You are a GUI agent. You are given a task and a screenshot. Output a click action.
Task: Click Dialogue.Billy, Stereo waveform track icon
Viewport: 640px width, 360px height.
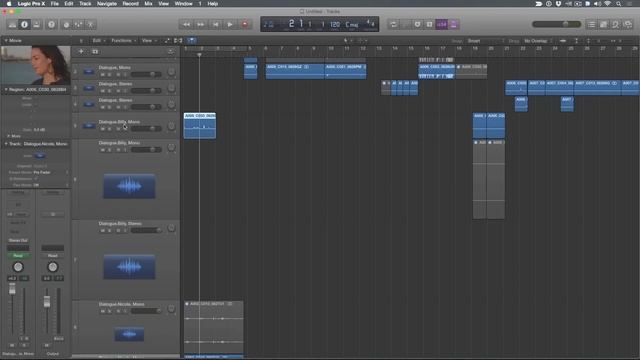tap(129, 267)
